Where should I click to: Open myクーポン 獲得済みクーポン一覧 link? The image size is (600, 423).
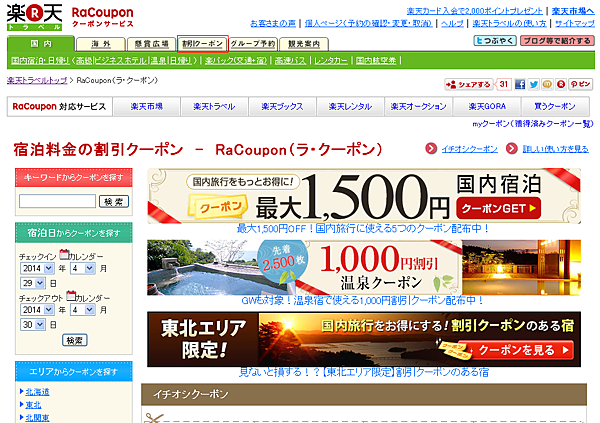533,124
